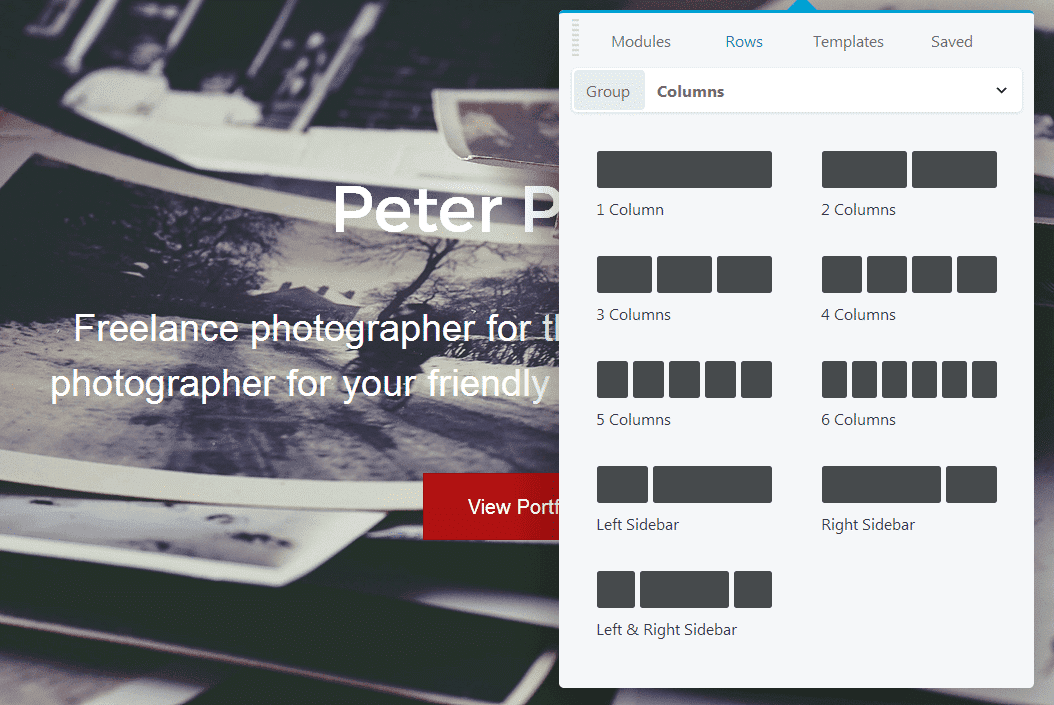This screenshot has height=705, width=1054.
Task: Open the Templates tab
Action: [848, 42]
